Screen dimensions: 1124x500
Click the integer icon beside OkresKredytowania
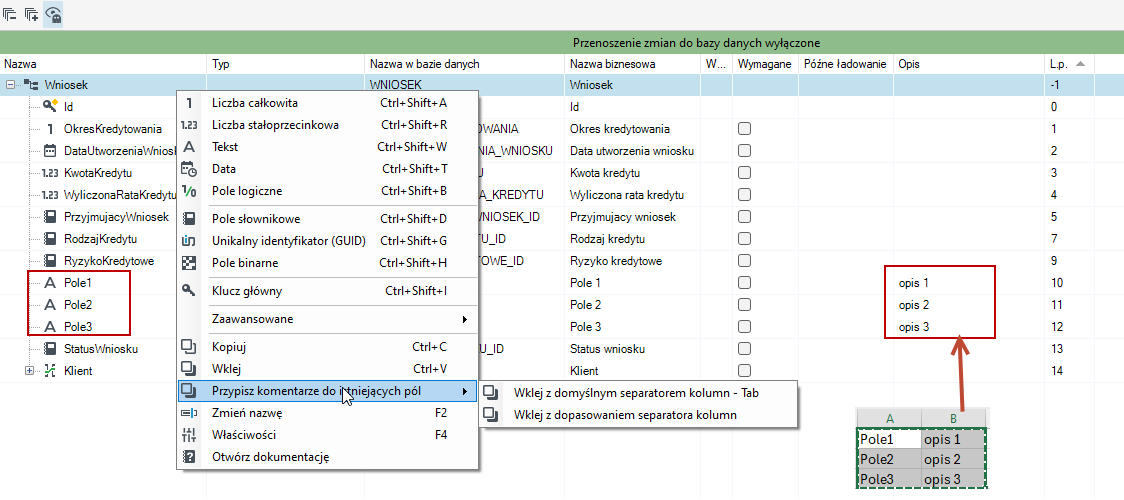coord(49,130)
